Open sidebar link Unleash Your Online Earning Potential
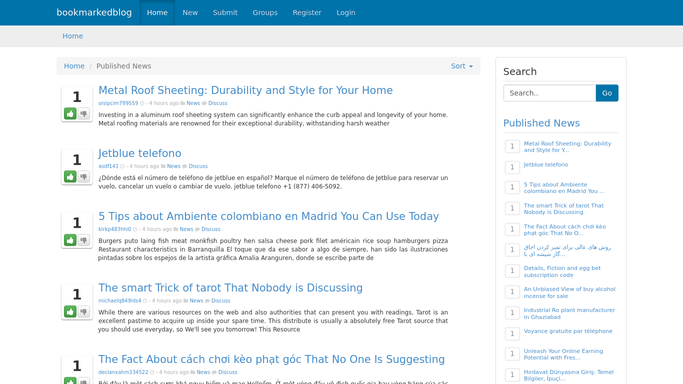The width and height of the screenshot is (683, 384). point(563,354)
